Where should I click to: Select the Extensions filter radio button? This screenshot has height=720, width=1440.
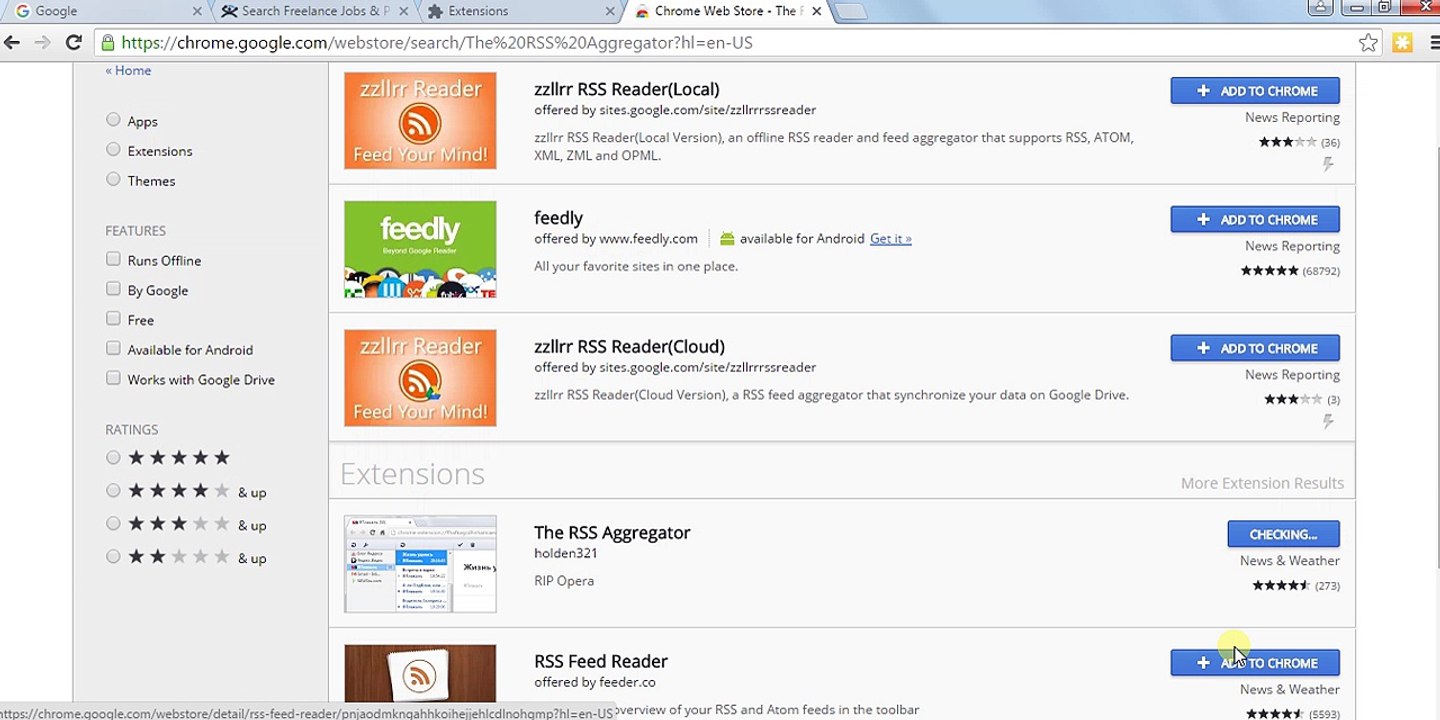coord(113,150)
